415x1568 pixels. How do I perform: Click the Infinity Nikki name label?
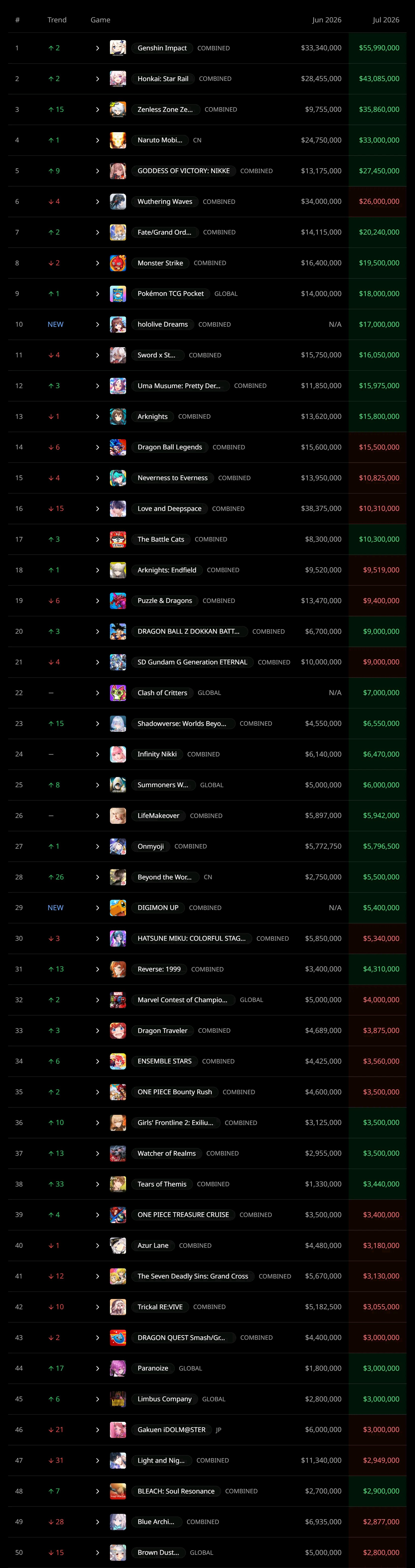point(157,754)
